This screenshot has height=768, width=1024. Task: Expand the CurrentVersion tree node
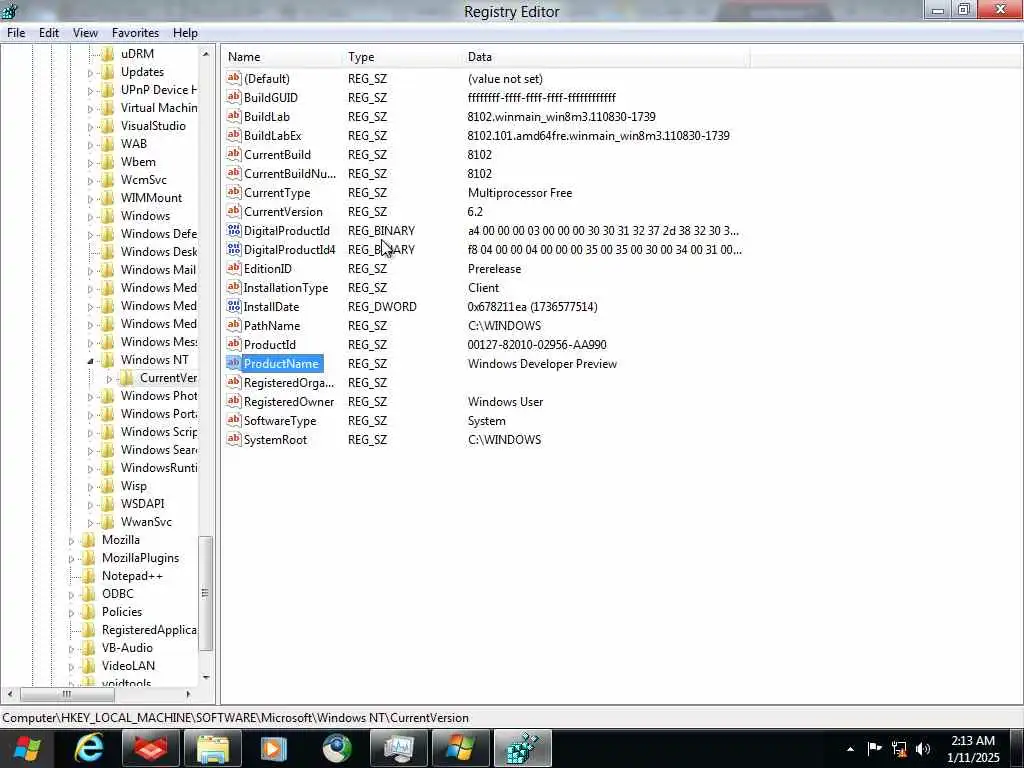[x=110, y=379]
